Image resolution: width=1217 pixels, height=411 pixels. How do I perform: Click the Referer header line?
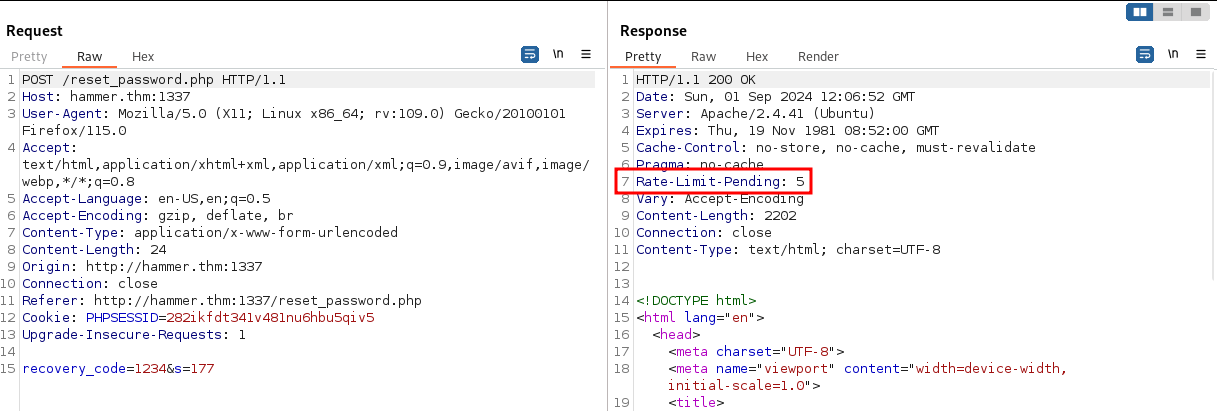click(222, 301)
